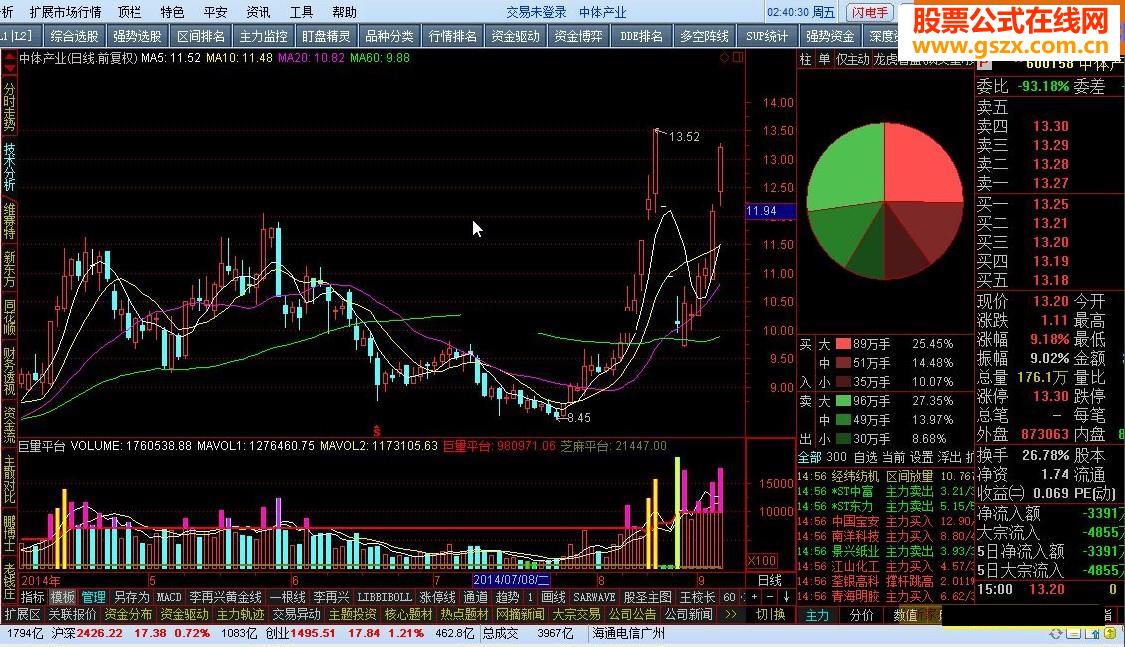Select the 股圣主图 indicator tab
The width and height of the screenshot is (1125, 647).
pyautogui.click(x=648, y=597)
